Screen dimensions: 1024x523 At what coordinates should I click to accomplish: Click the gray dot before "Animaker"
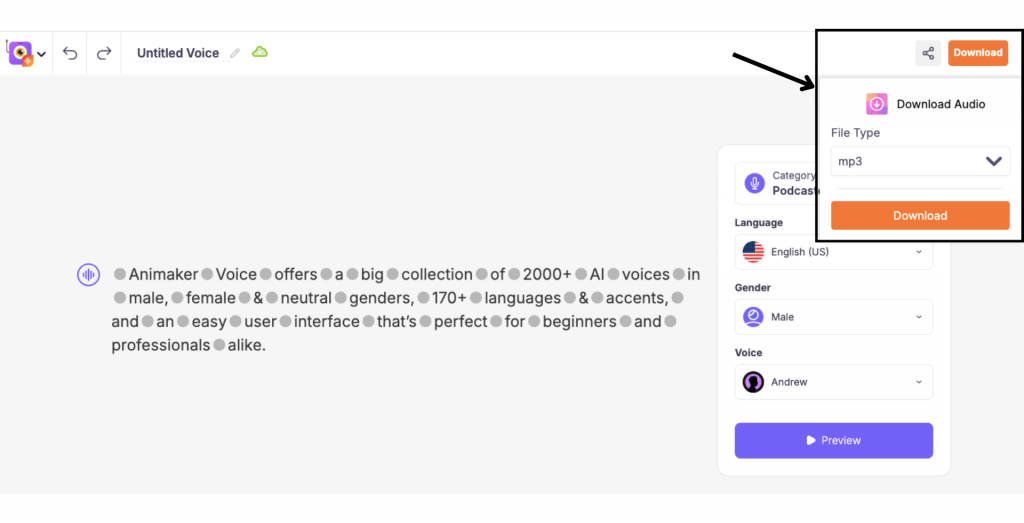[120, 274]
